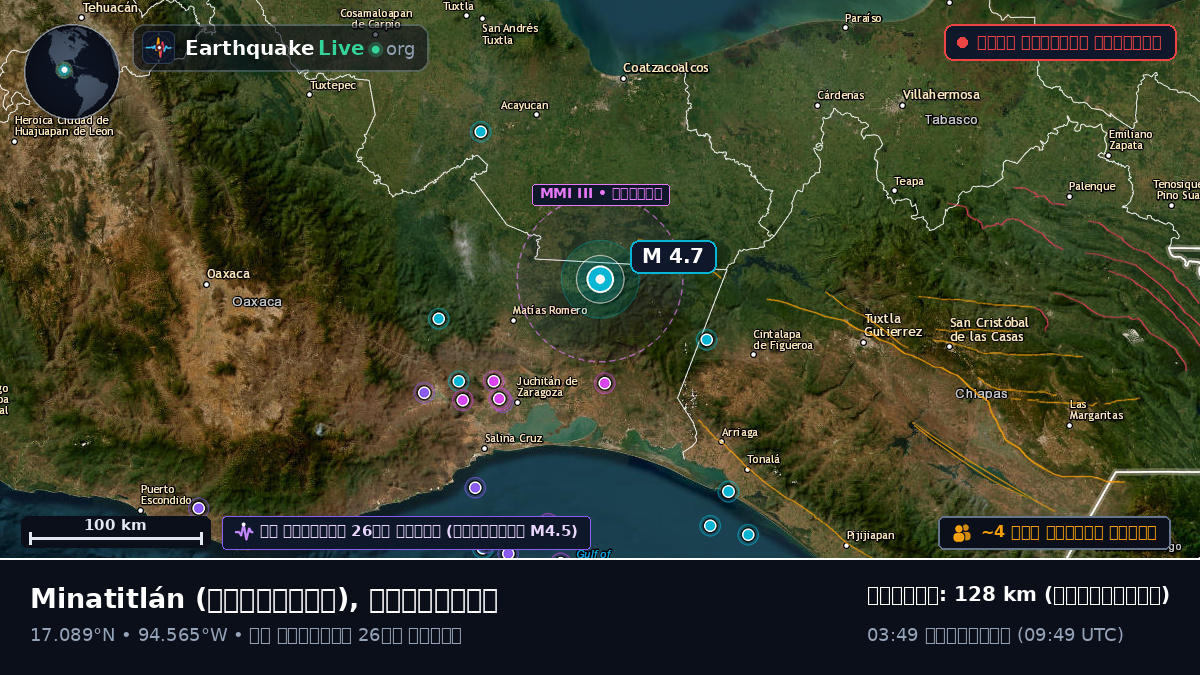Click the 09:49 UTC time text
This screenshot has height=675, width=1200.
(1069, 635)
